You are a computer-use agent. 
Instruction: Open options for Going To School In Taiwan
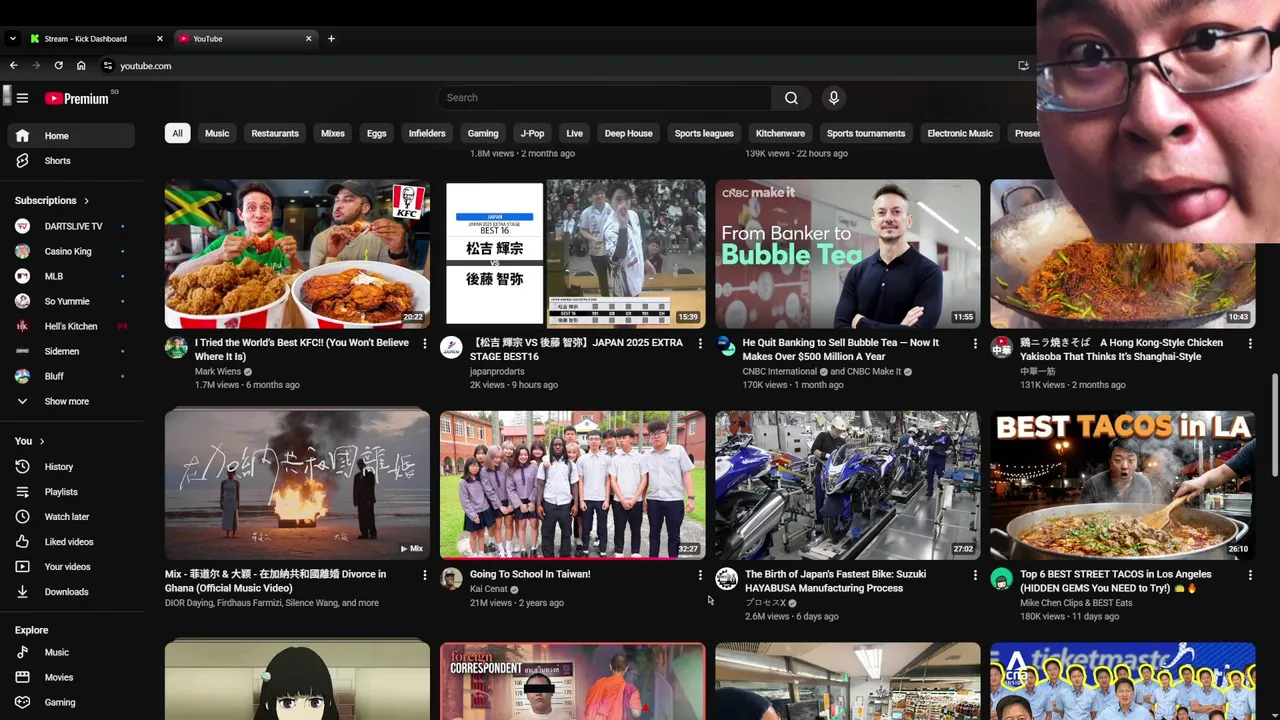700,575
